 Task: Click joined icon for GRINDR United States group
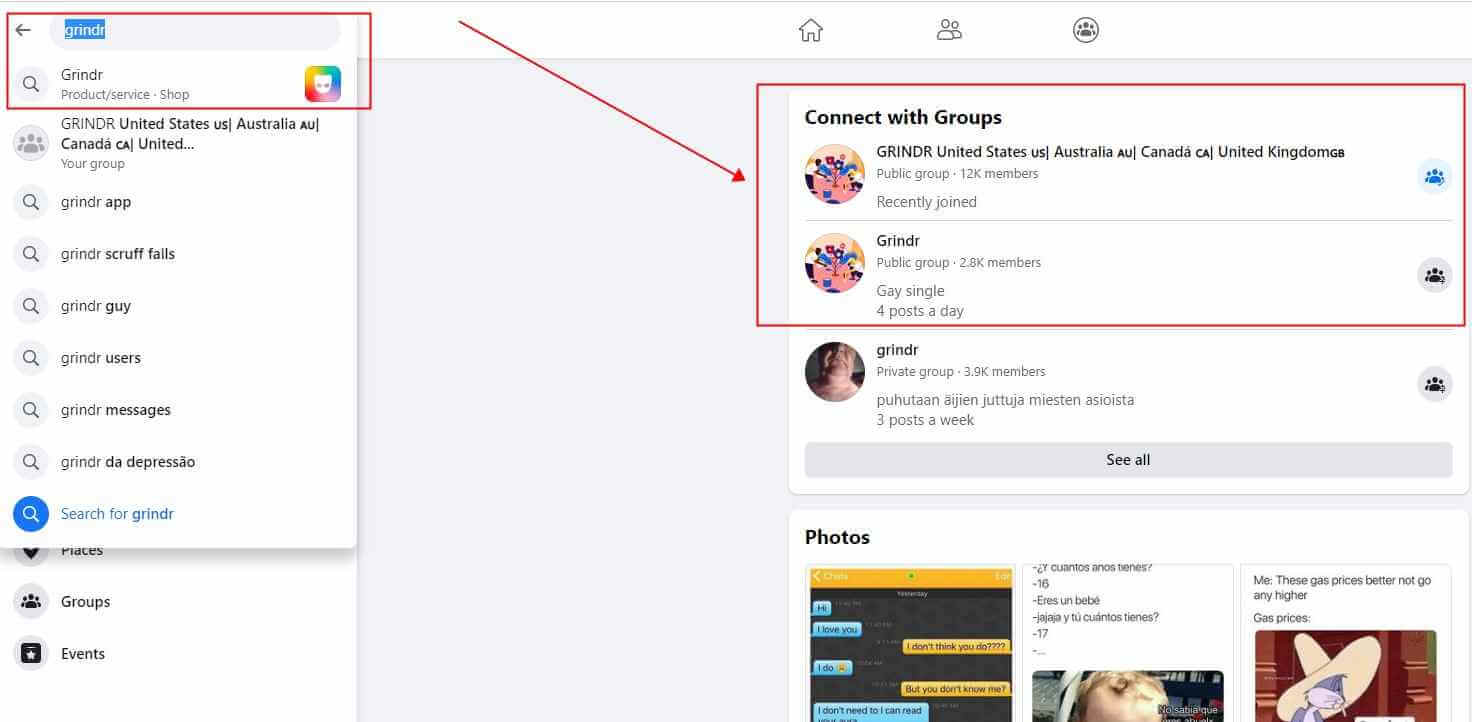tap(1434, 177)
